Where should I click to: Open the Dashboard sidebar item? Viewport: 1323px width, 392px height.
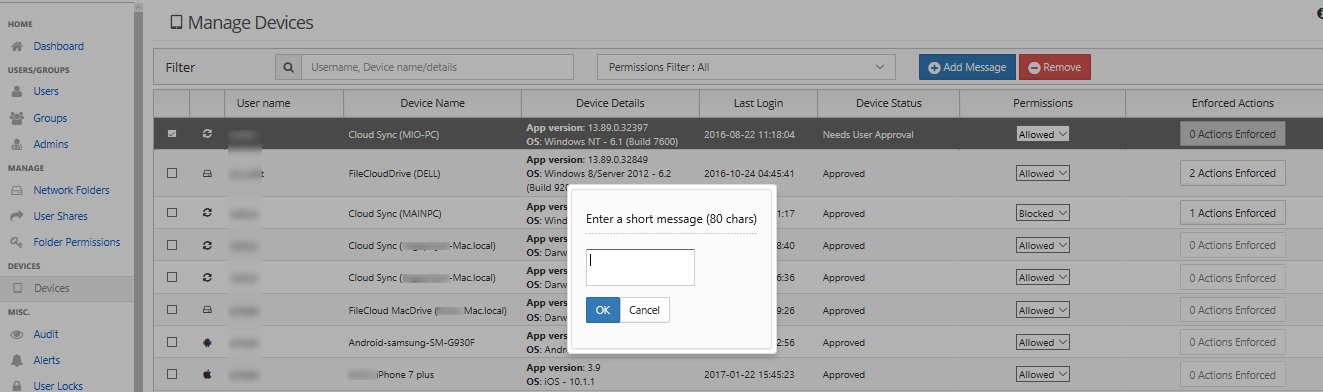click(58, 46)
